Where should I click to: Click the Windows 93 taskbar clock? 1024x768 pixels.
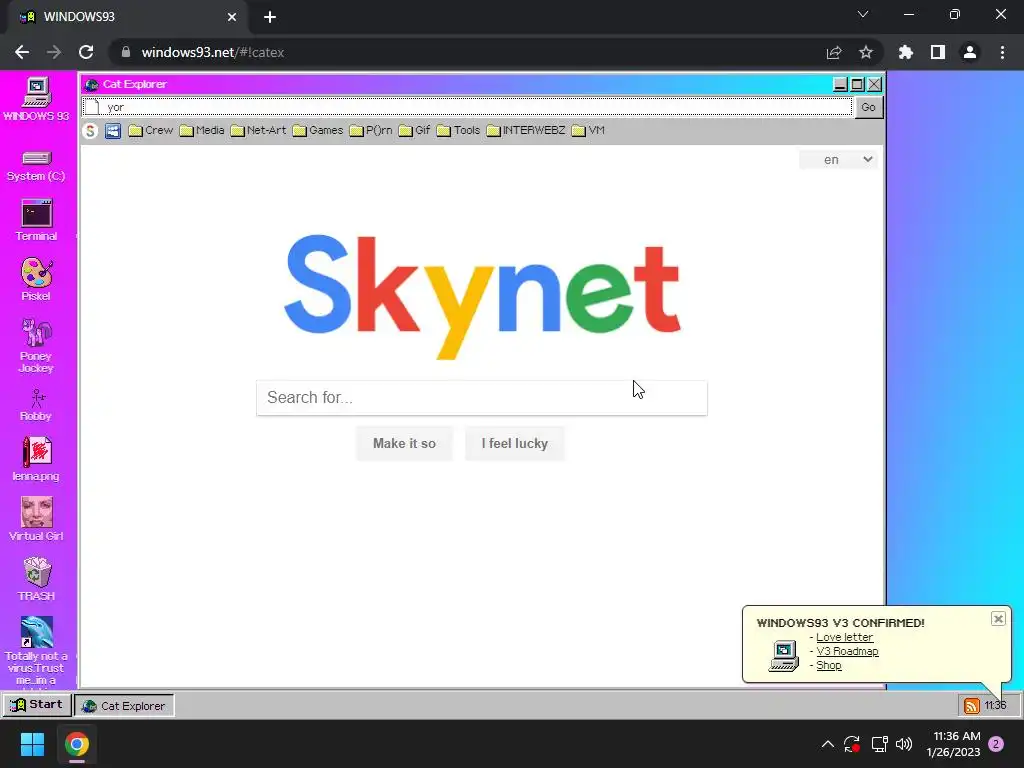(995, 705)
